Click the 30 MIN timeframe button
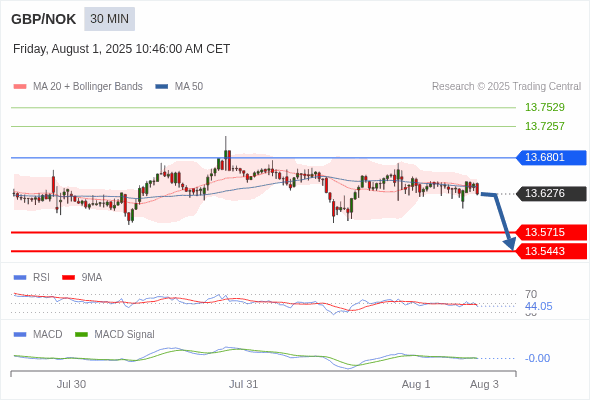Screen dimensions: 590x400 pyautogui.click(x=109, y=19)
